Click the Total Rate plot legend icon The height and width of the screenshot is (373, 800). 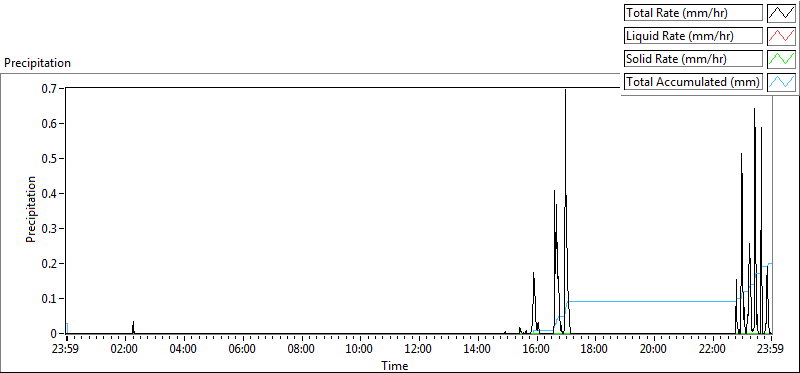tap(782, 13)
